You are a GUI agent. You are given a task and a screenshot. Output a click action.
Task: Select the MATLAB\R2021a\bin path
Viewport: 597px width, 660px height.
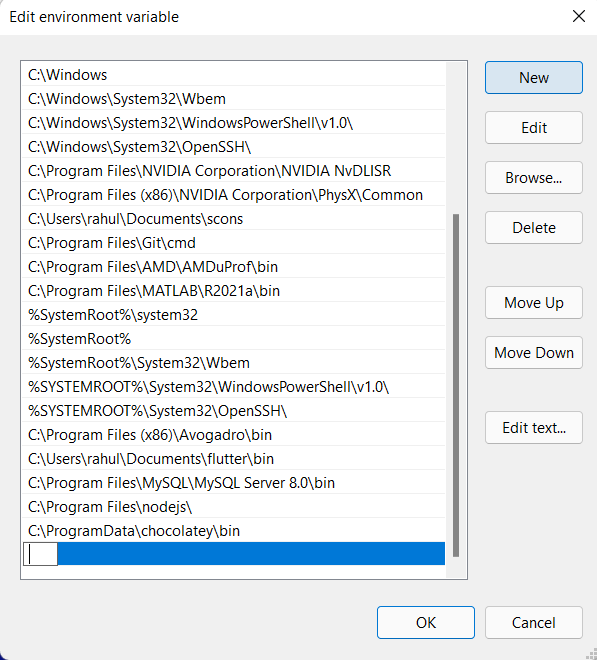click(234, 291)
